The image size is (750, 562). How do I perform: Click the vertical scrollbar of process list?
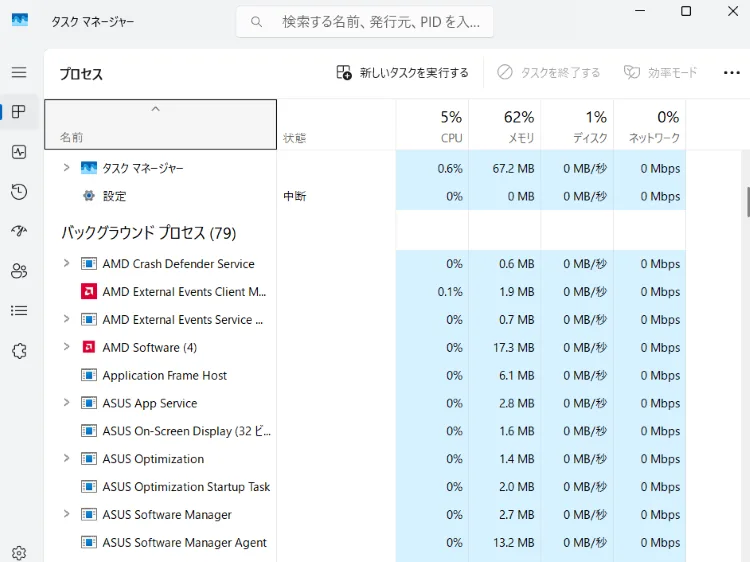[x=746, y=200]
